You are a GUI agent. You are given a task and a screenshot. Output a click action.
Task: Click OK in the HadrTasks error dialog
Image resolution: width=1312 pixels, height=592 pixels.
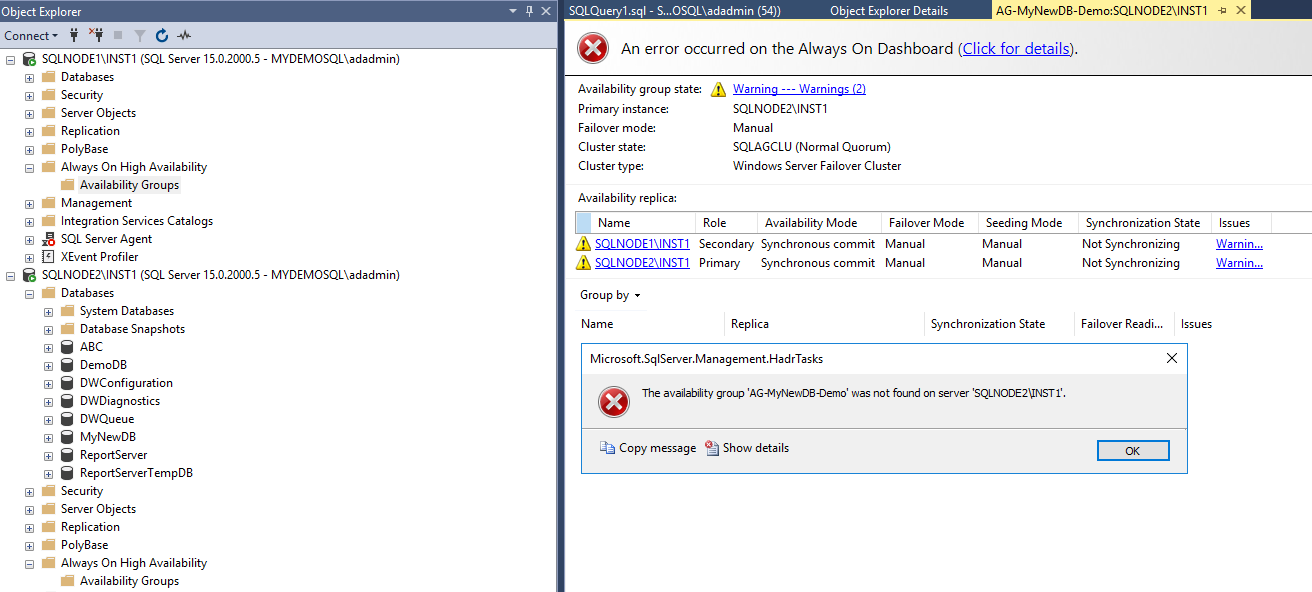(1133, 450)
